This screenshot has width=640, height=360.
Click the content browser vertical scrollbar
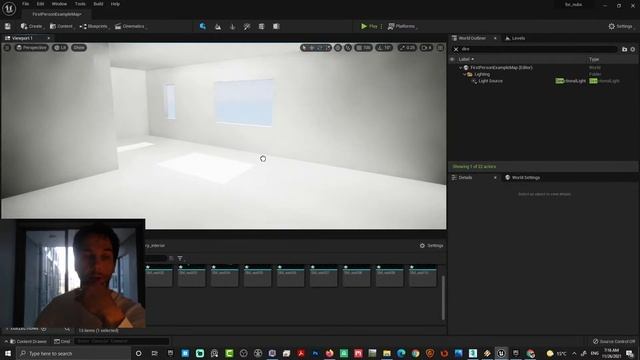click(x=443, y=297)
